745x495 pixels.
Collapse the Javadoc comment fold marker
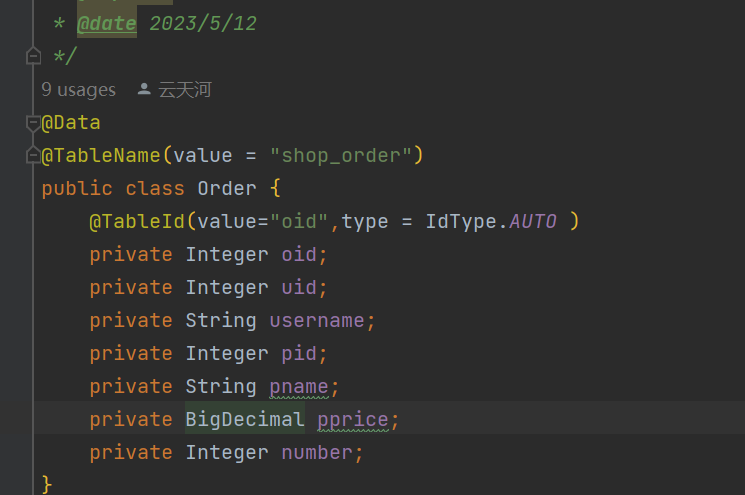(x=33, y=57)
